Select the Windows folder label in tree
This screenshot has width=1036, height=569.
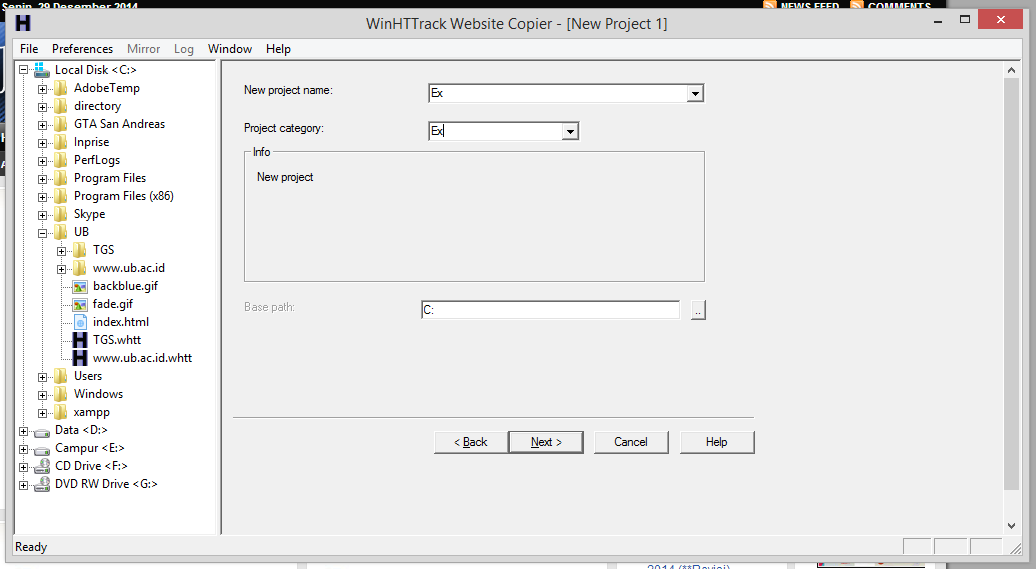(98, 394)
